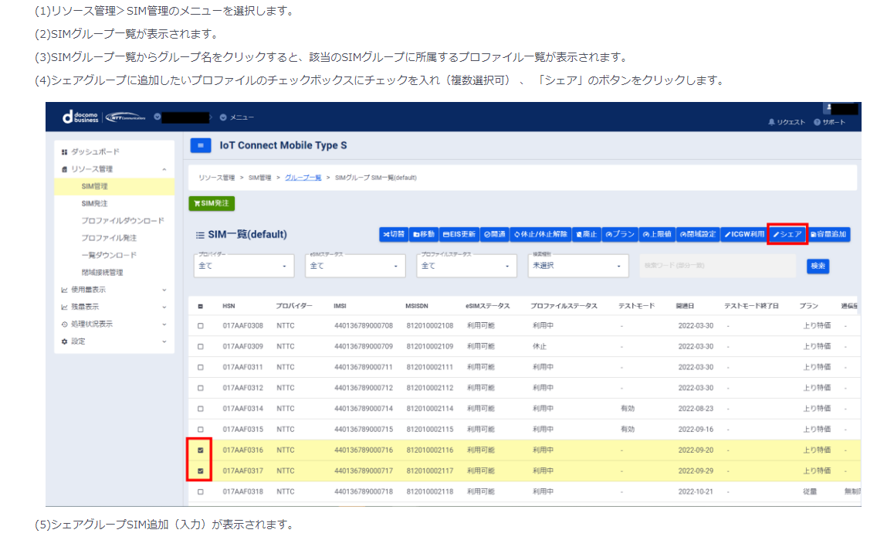This screenshot has width=877, height=540.
Task: Open ダッシュボード from the sidebar
Action: (x=97, y=151)
